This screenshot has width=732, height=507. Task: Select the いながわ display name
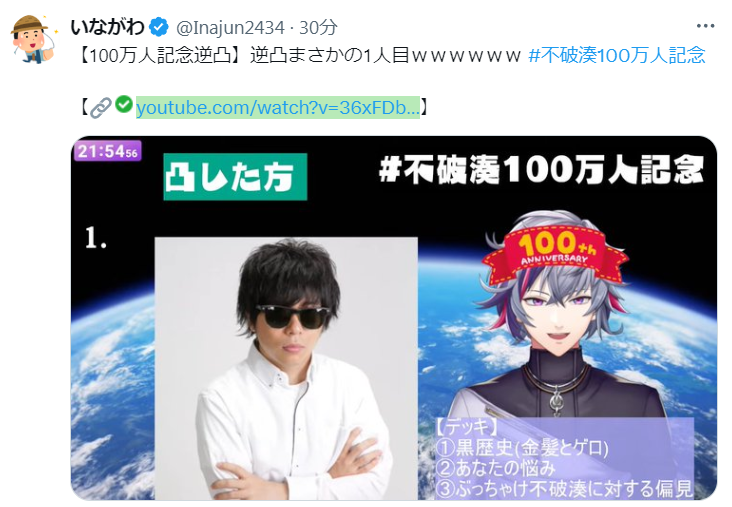107,27
